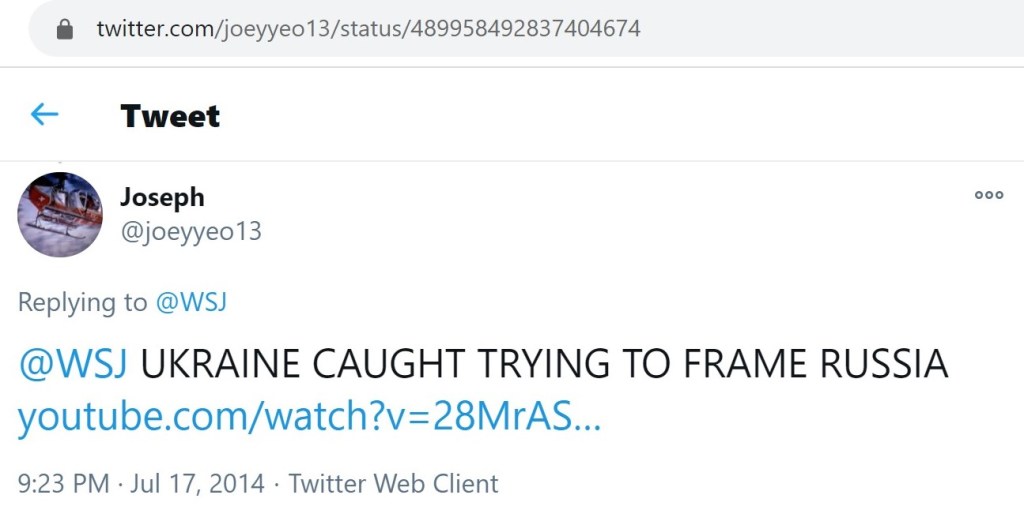Image resolution: width=1024 pixels, height=510 pixels.
Task: Open the Twitter Web Client source link
Action: tap(393, 484)
